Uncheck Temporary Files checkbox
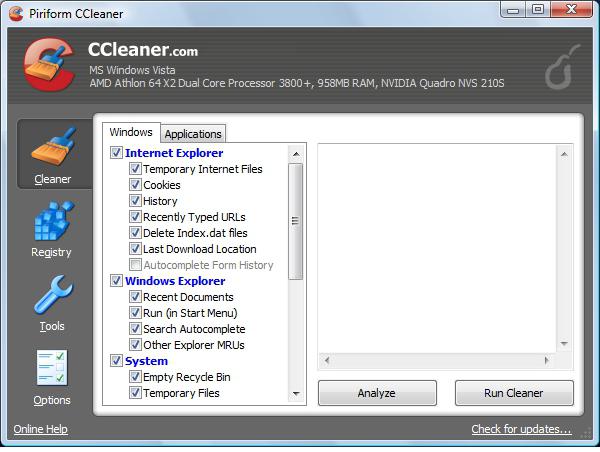 coord(135,393)
